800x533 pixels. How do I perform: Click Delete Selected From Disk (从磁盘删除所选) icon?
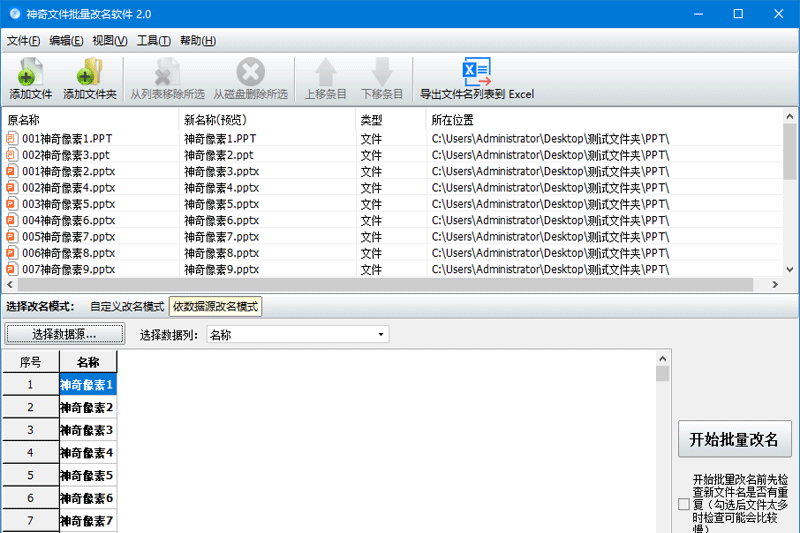250,73
